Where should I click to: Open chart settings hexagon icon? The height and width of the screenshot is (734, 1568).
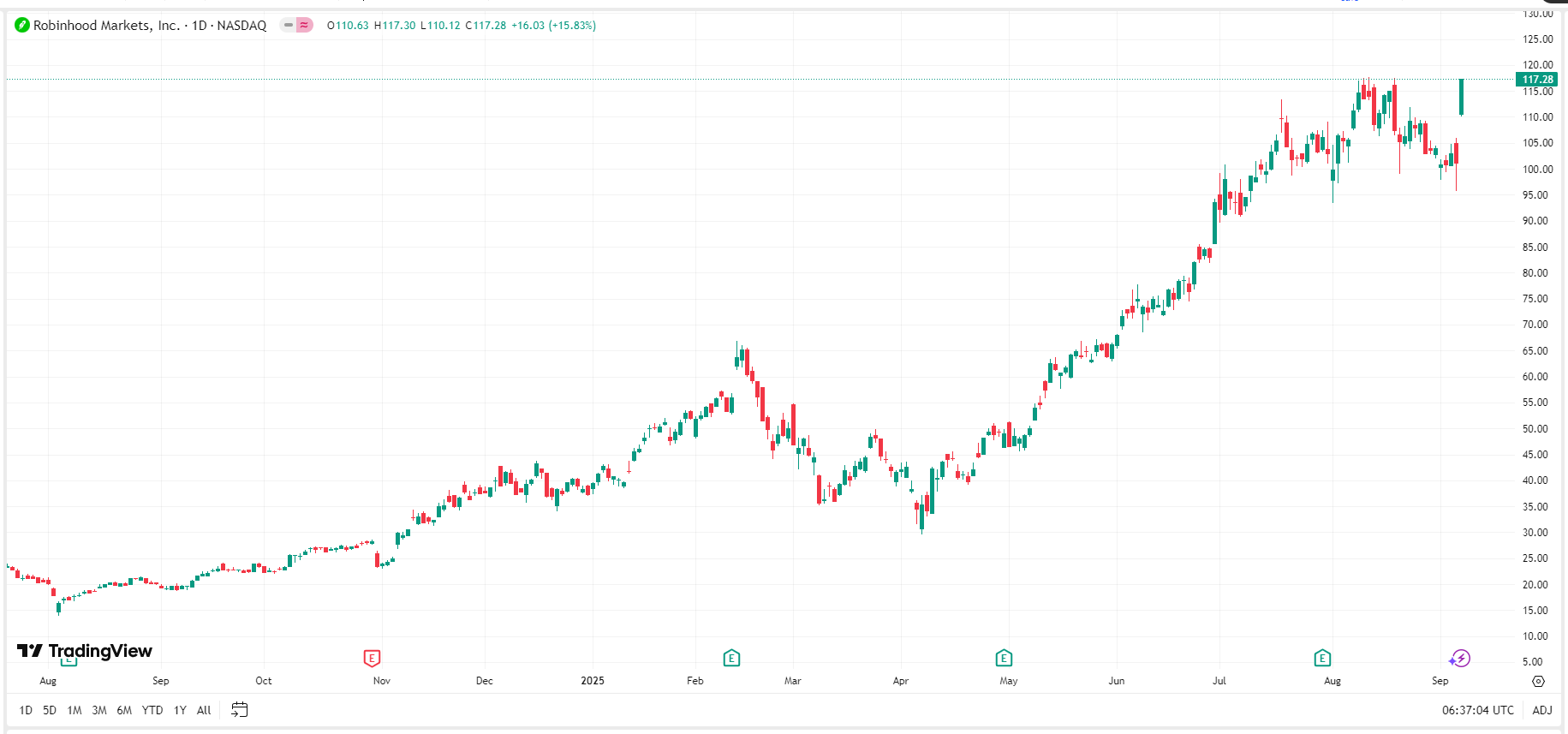[1538, 681]
